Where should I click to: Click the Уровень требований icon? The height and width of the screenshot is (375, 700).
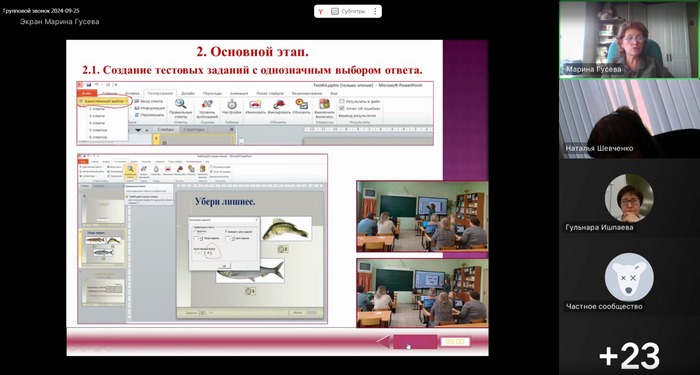pyautogui.click(x=207, y=104)
